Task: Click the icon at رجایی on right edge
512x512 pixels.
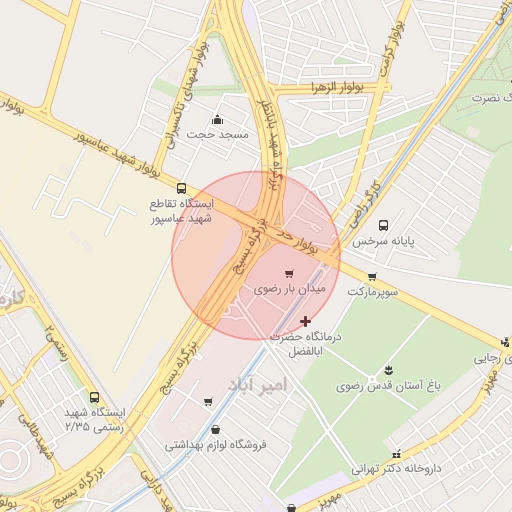Action: click(x=506, y=342)
